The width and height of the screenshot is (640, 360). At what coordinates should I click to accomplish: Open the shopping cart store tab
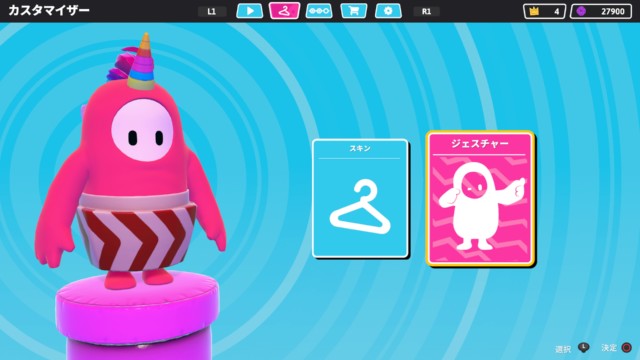tap(353, 11)
